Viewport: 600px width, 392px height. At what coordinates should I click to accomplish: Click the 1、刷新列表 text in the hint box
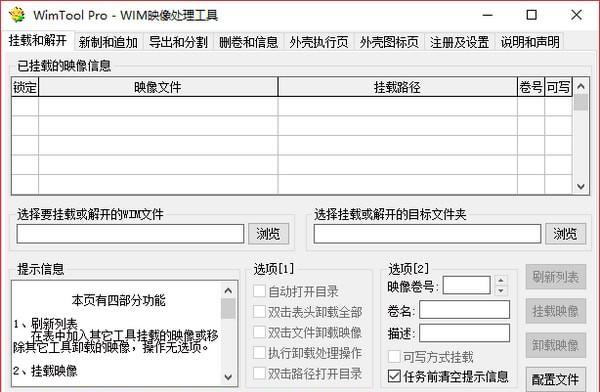[x=45, y=325]
